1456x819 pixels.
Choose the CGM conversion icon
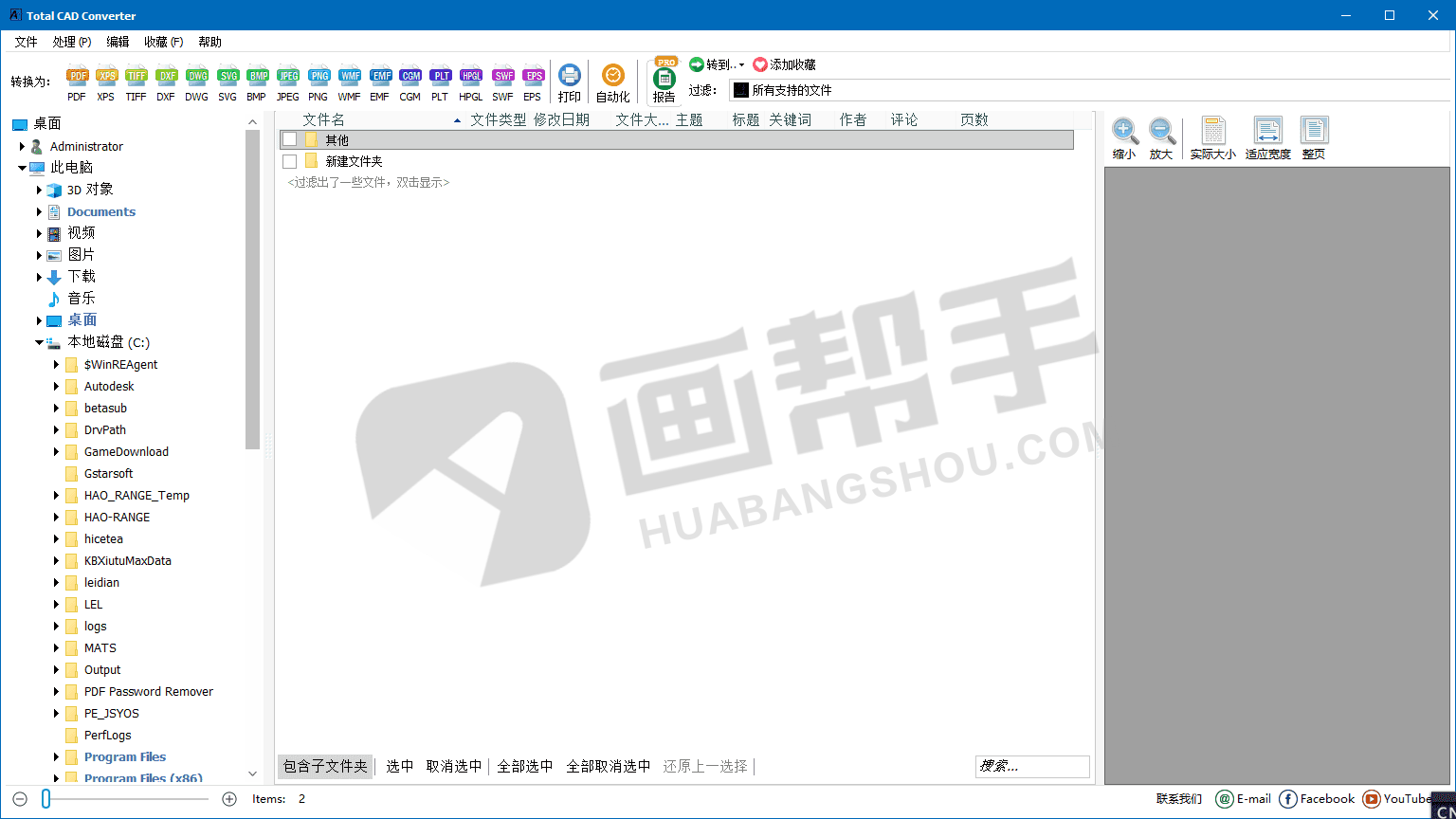click(x=409, y=83)
